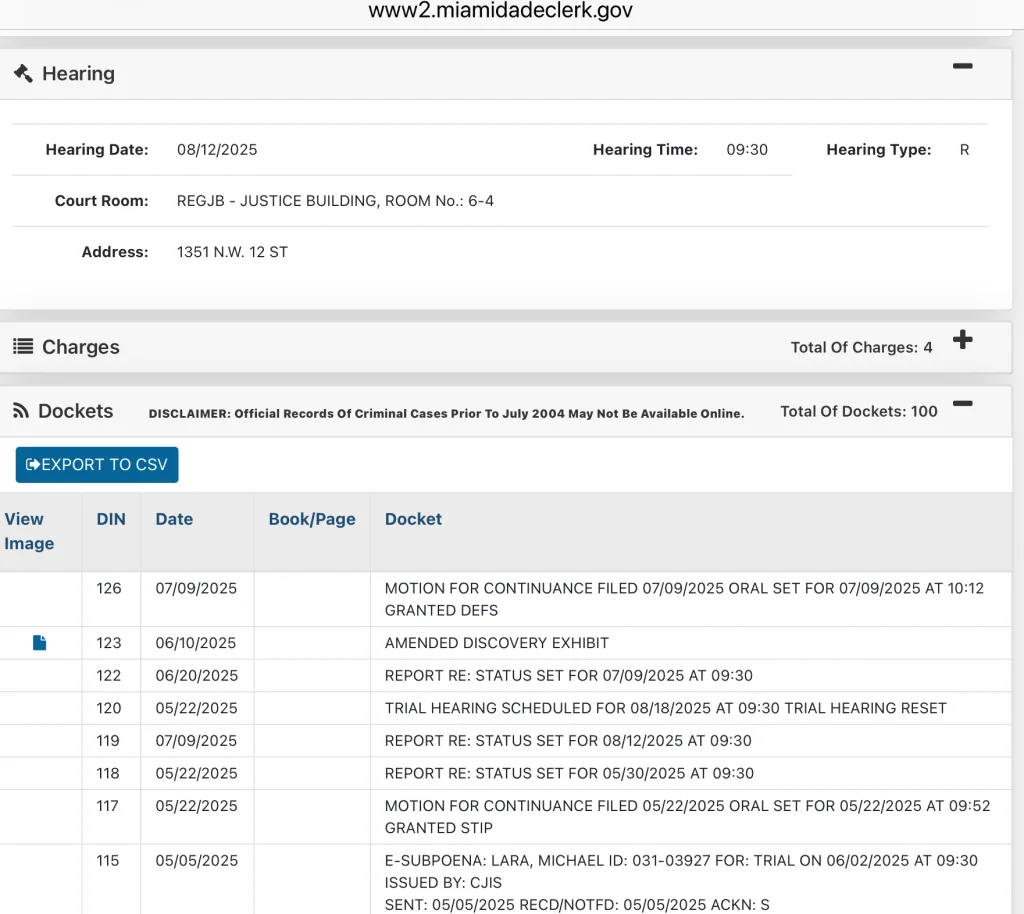1024x914 pixels.
Task: Click the Date column header
Action: click(174, 519)
